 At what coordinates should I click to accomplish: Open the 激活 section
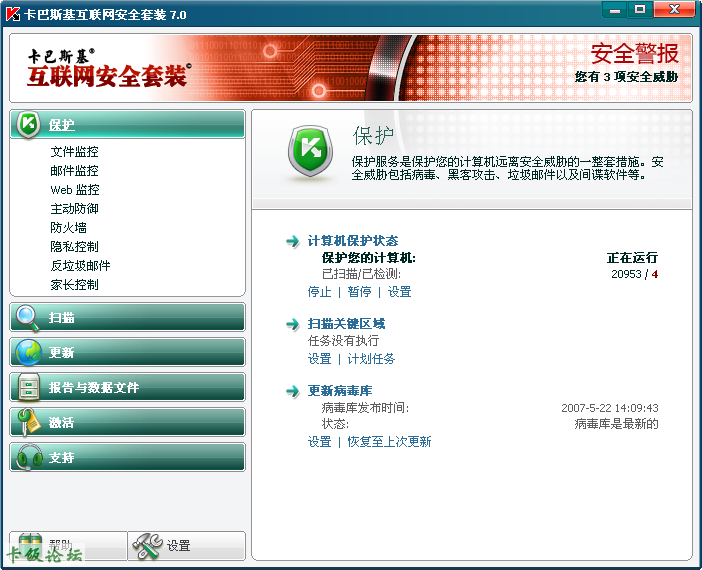[128, 422]
